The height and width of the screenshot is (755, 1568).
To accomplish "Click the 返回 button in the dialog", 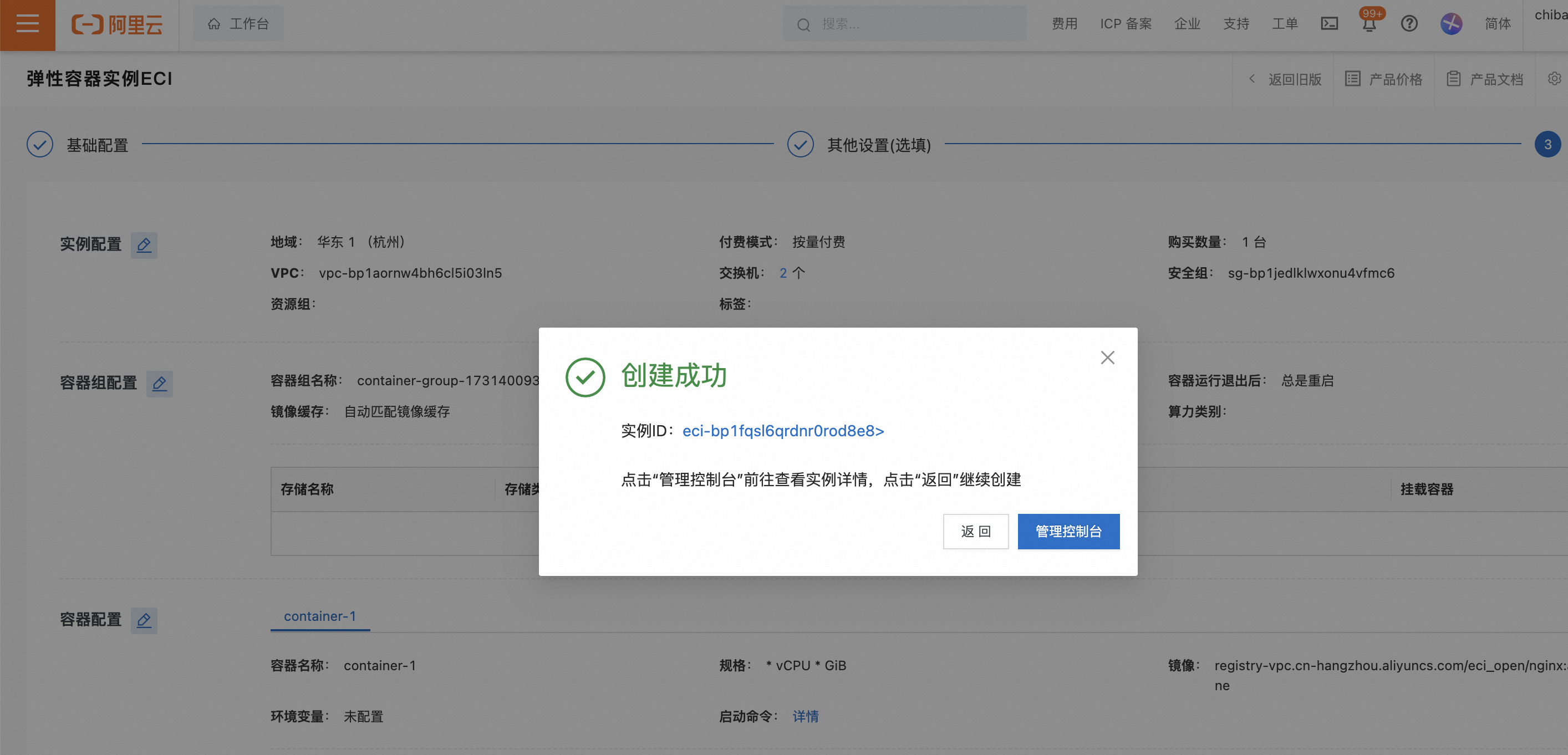I will [976, 531].
